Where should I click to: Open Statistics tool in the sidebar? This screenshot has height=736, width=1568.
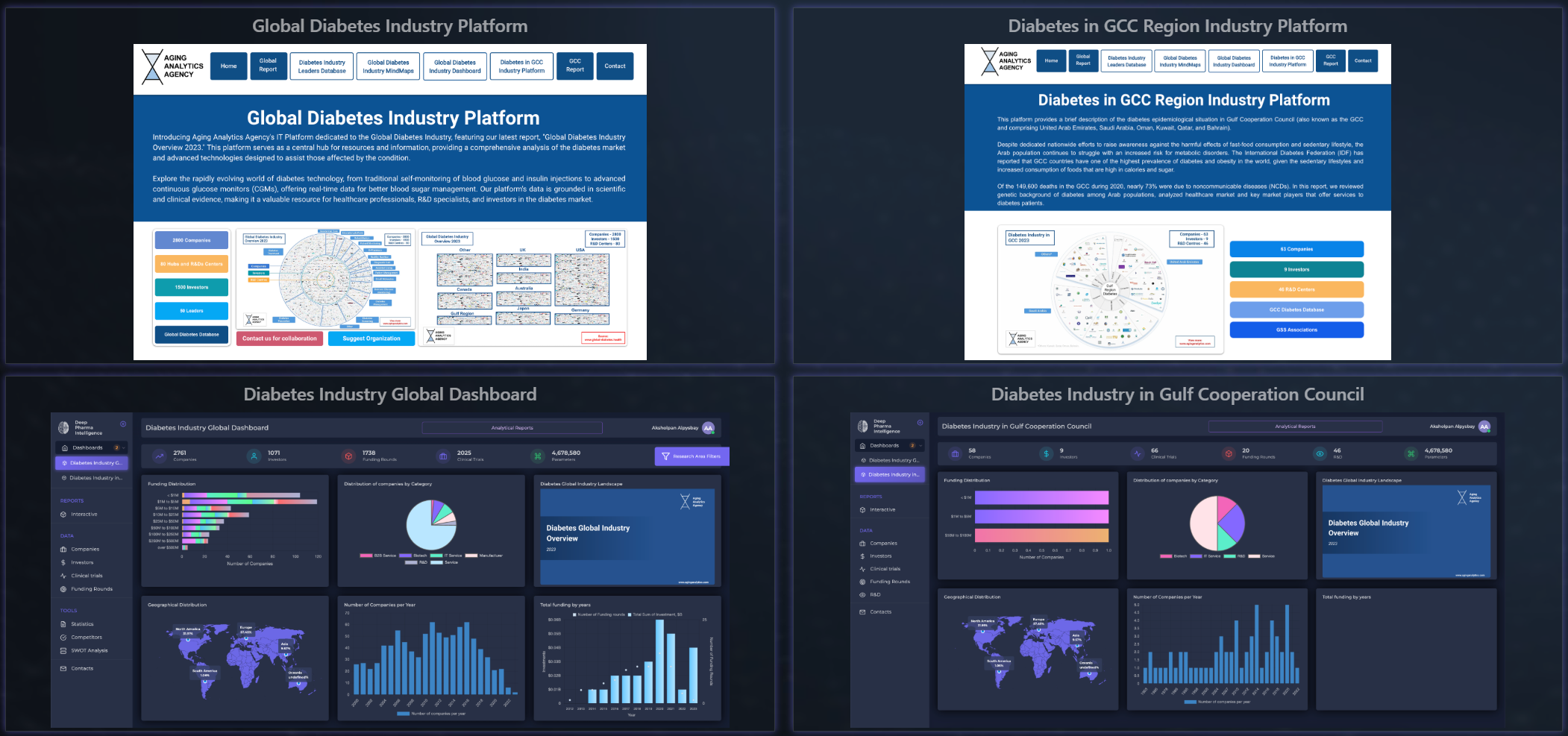[63, 624]
